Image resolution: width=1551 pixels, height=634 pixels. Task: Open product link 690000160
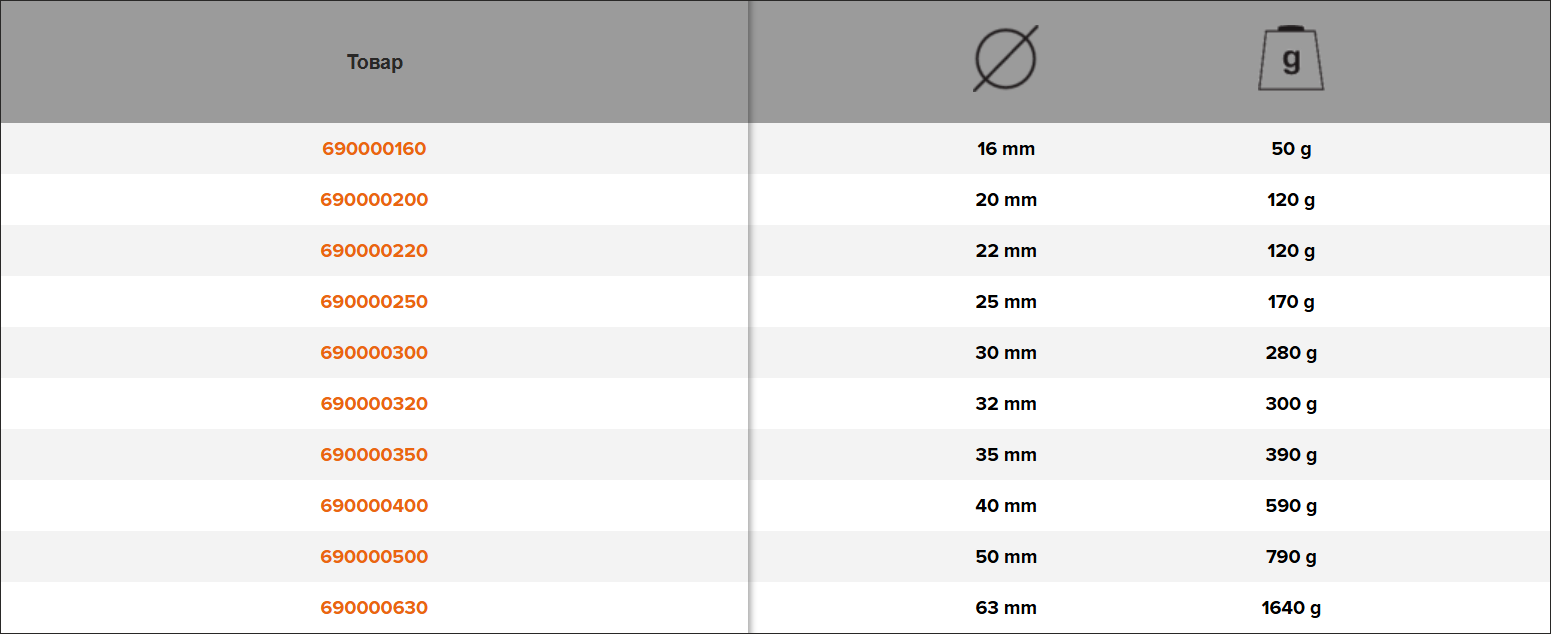click(x=374, y=149)
